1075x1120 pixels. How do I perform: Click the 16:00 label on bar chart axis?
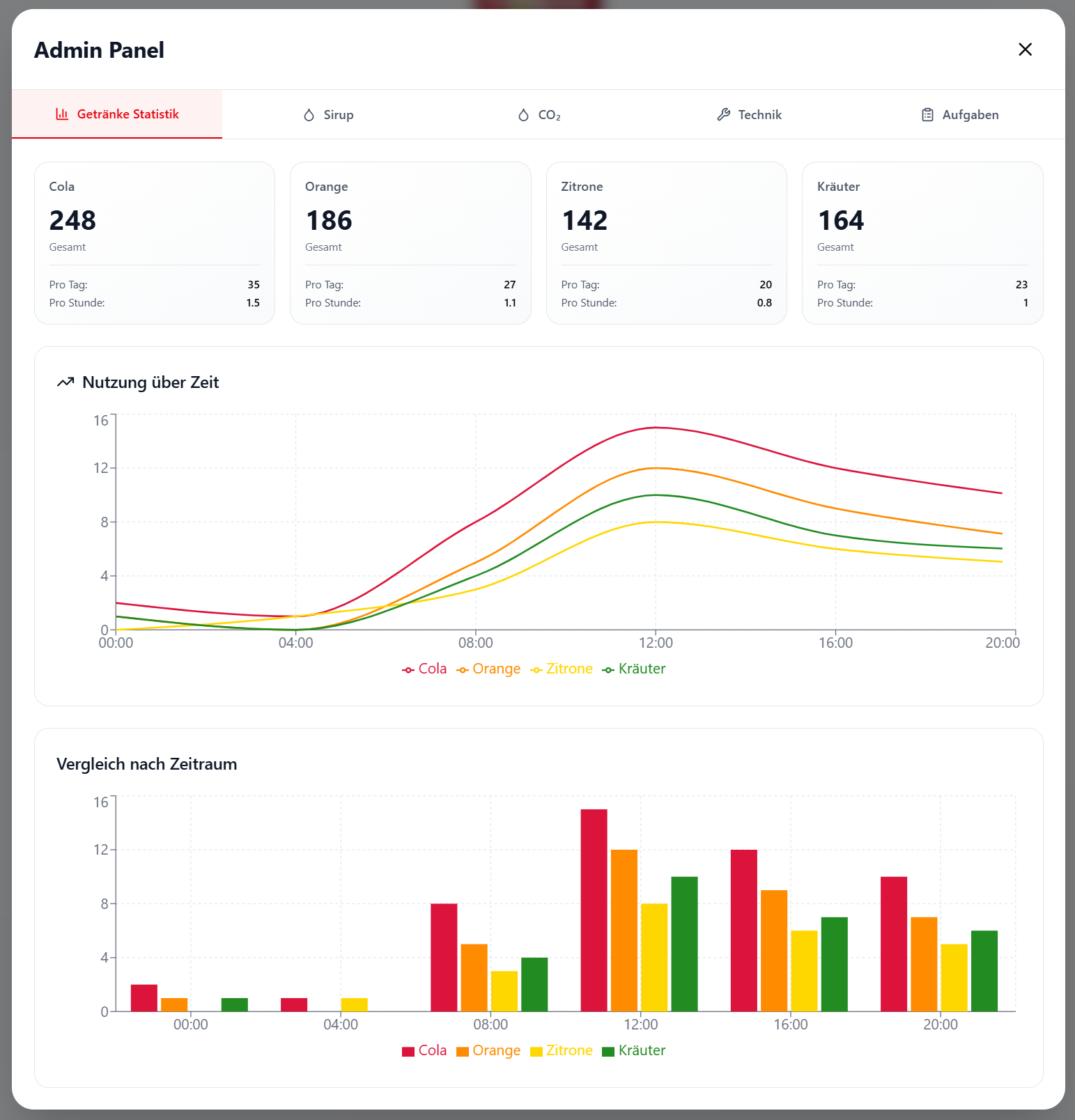coord(791,1025)
